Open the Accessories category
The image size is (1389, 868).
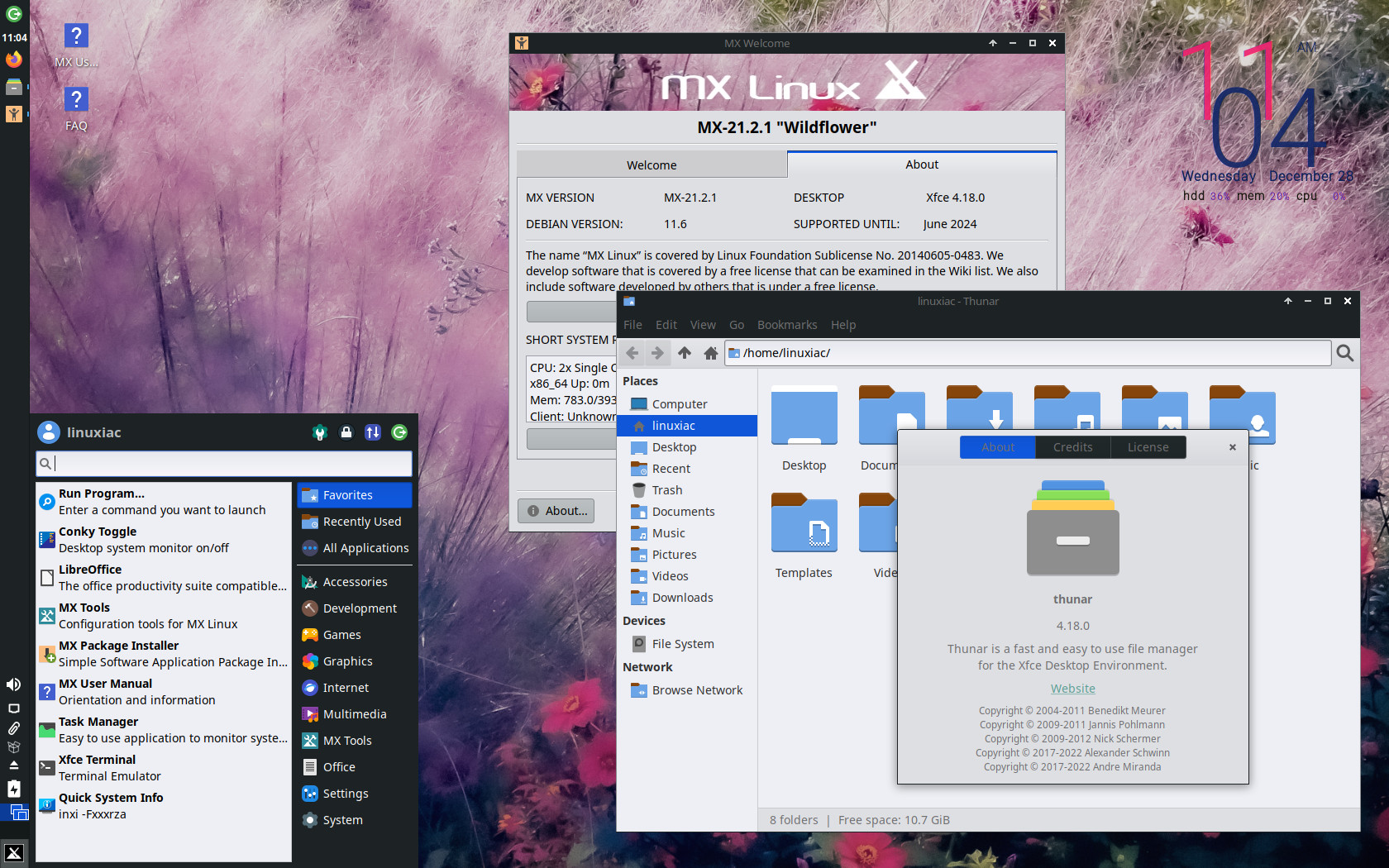(355, 582)
